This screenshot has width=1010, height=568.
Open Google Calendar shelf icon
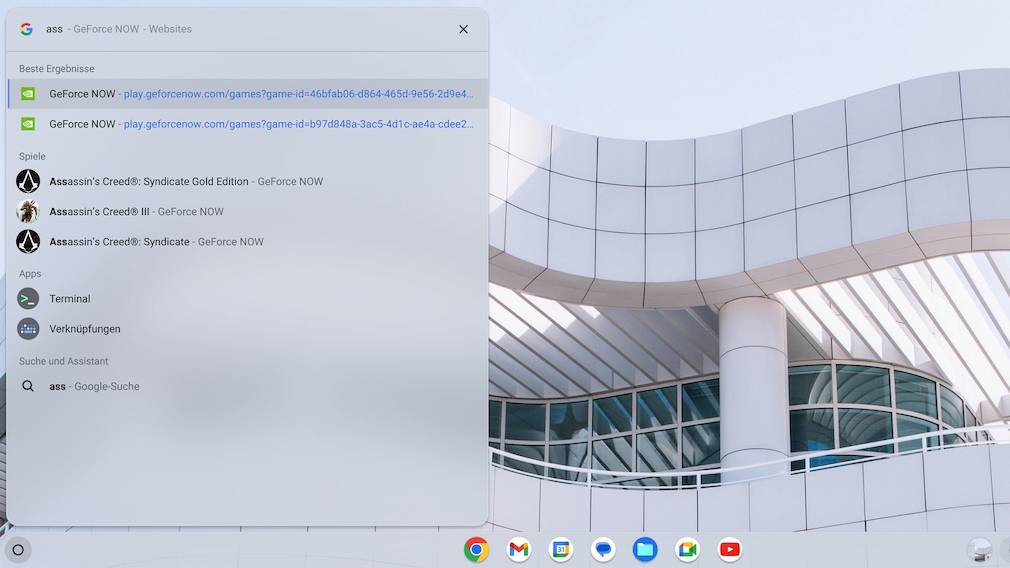click(561, 549)
